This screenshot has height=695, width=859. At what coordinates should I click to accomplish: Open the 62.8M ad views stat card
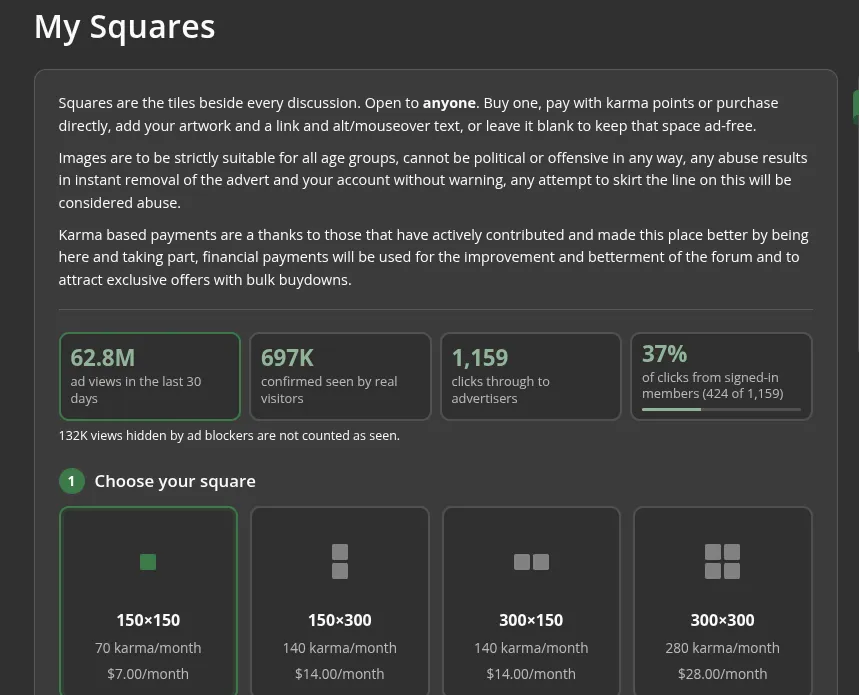coord(150,376)
